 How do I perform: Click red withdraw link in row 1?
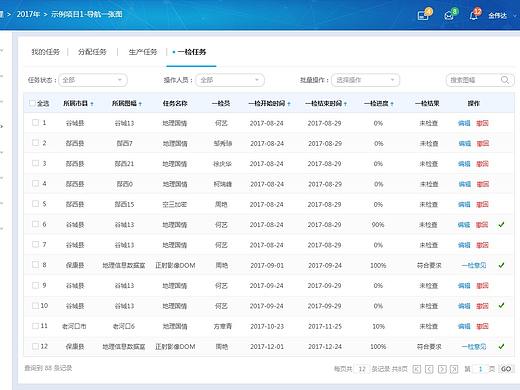(x=482, y=123)
